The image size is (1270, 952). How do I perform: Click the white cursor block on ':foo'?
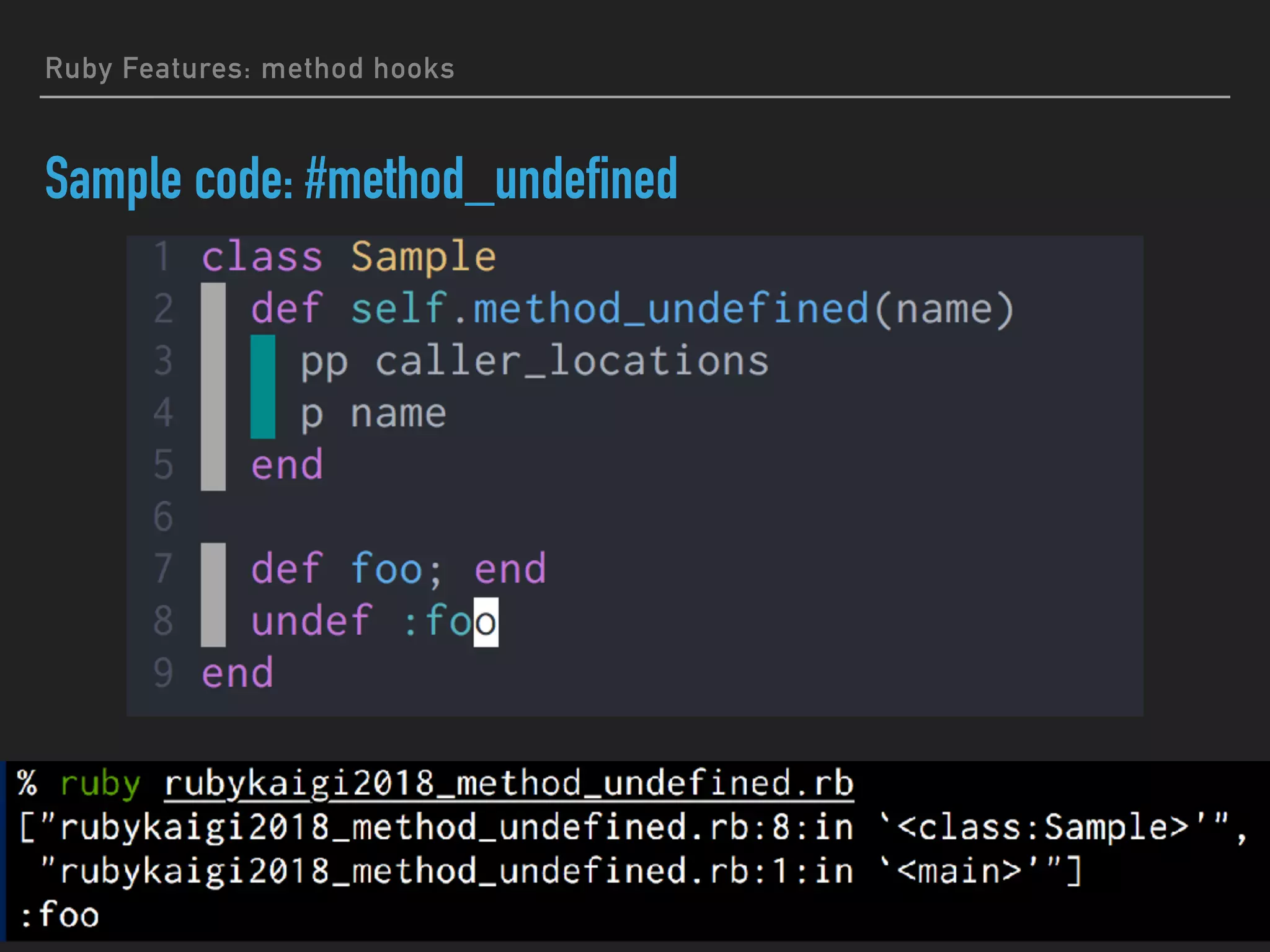(486, 622)
